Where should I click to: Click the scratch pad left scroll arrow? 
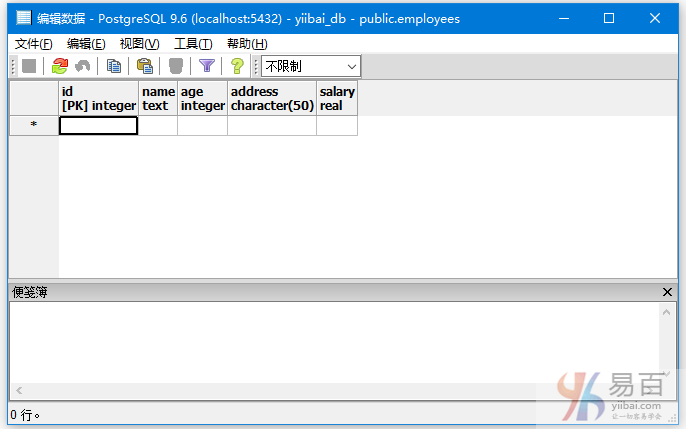19,391
